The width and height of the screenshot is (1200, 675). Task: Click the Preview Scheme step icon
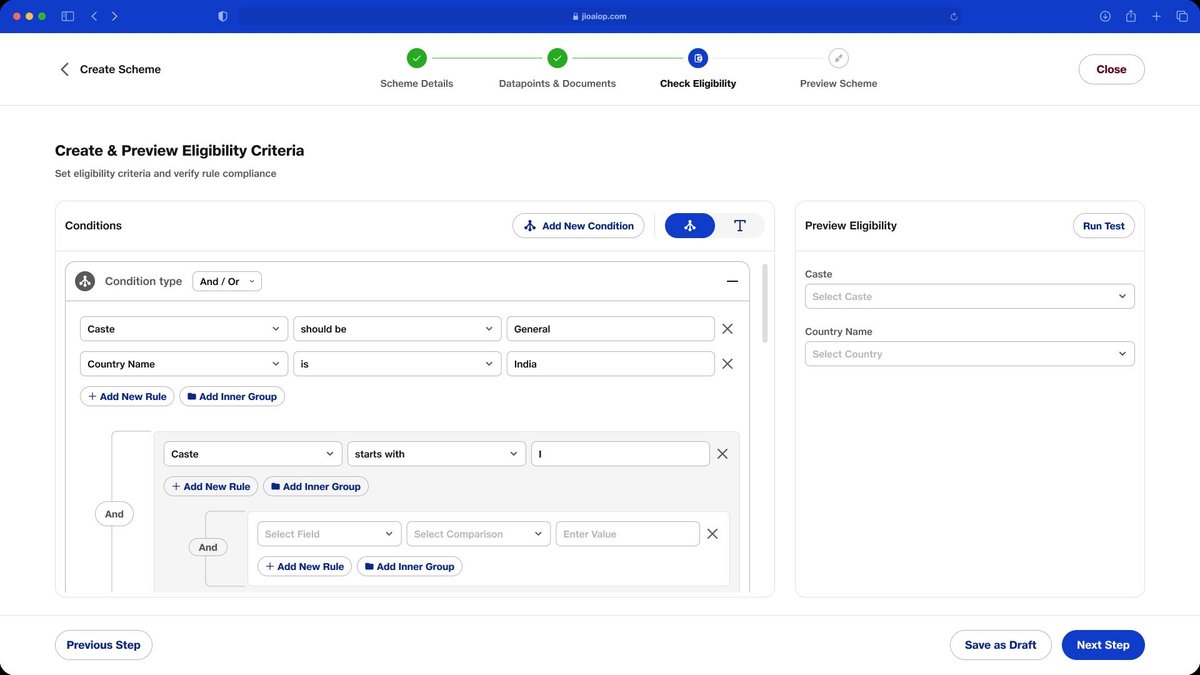pyautogui.click(x=838, y=58)
